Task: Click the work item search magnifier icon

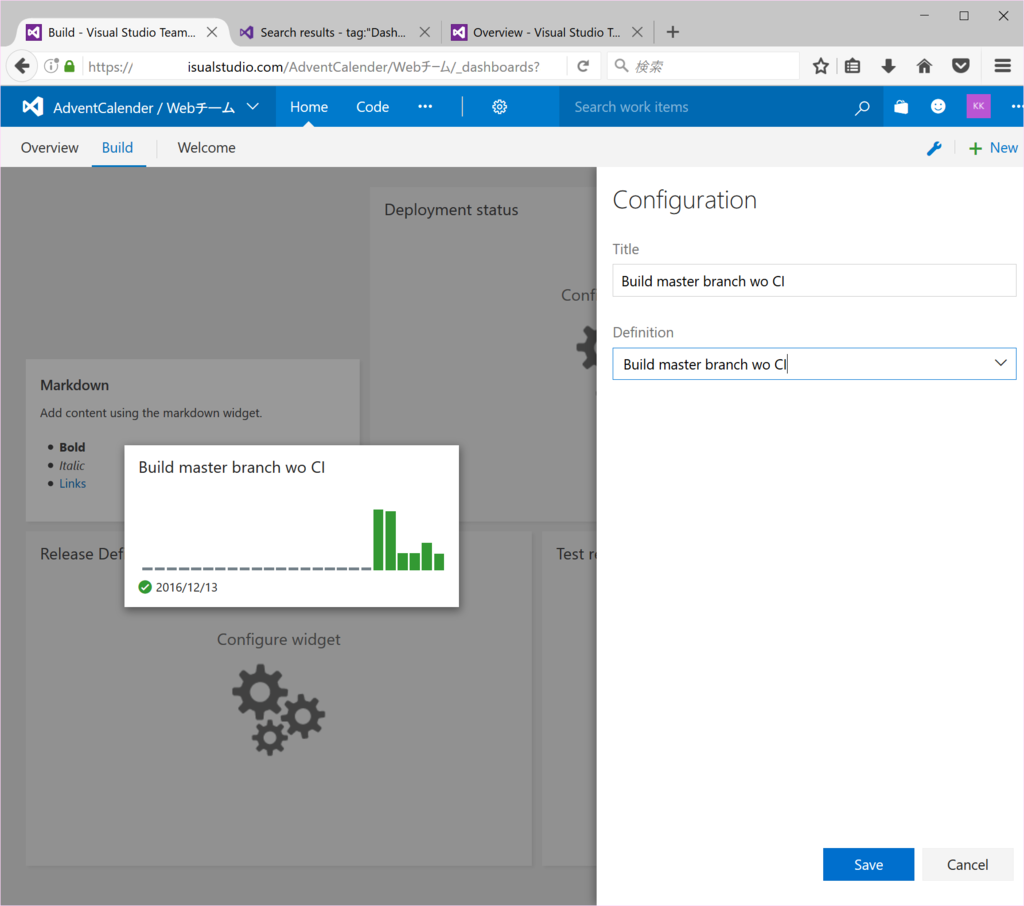Action: coord(862,107)
